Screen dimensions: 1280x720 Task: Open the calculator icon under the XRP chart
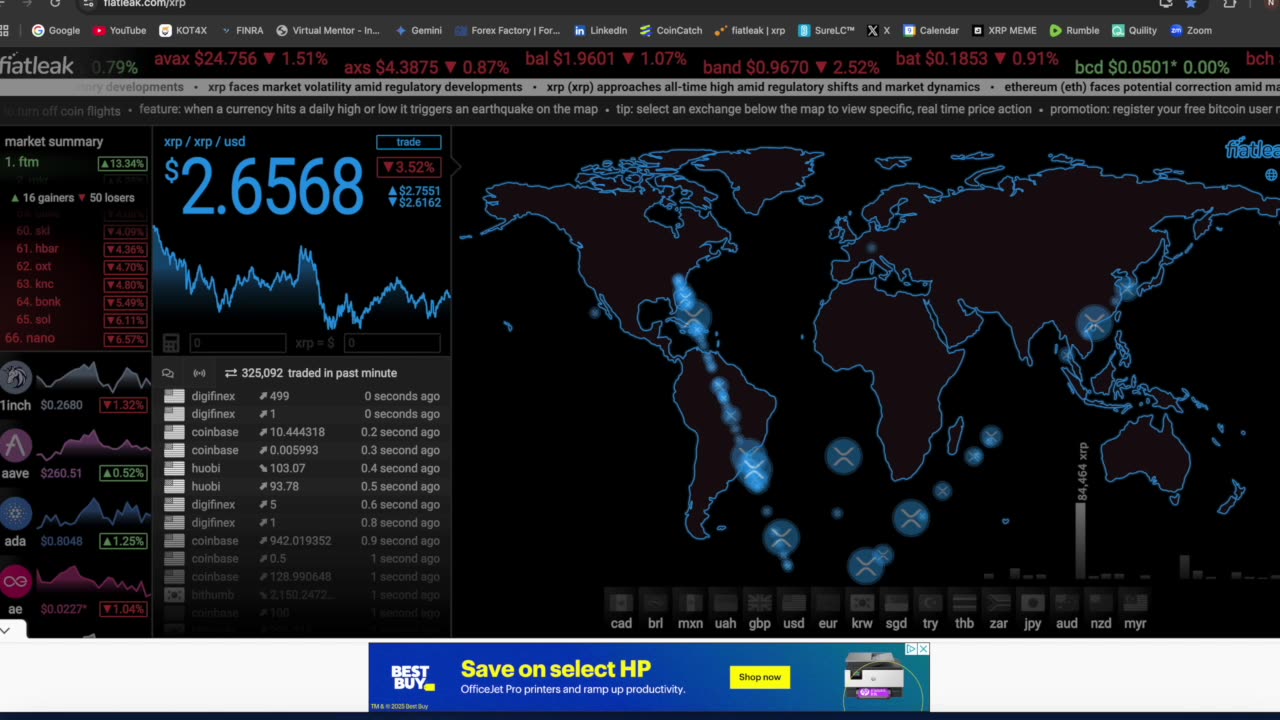171,343
